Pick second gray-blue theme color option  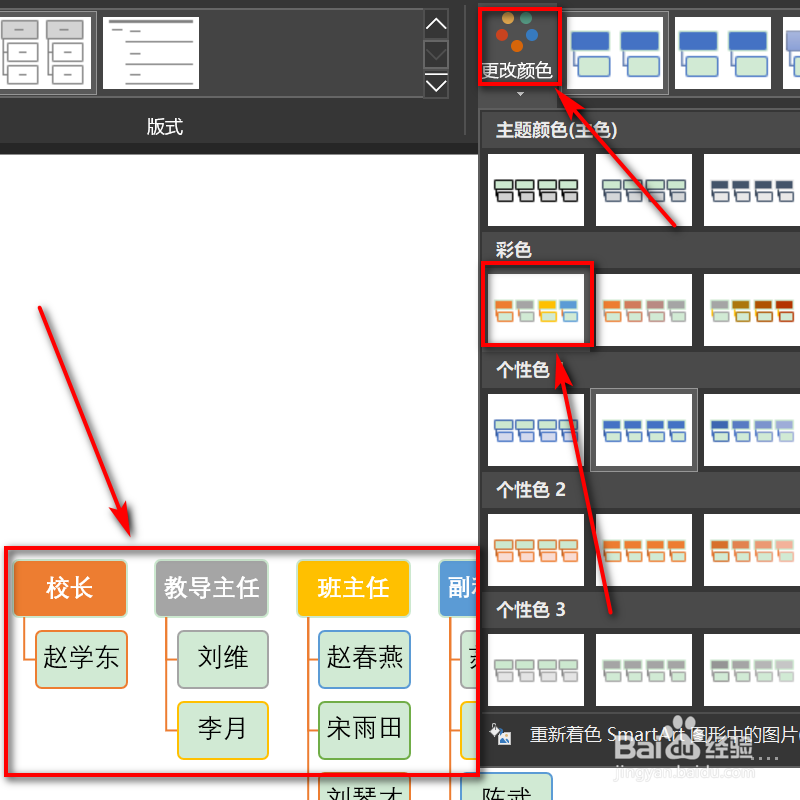pyautogui.click(x=644, y=190)
